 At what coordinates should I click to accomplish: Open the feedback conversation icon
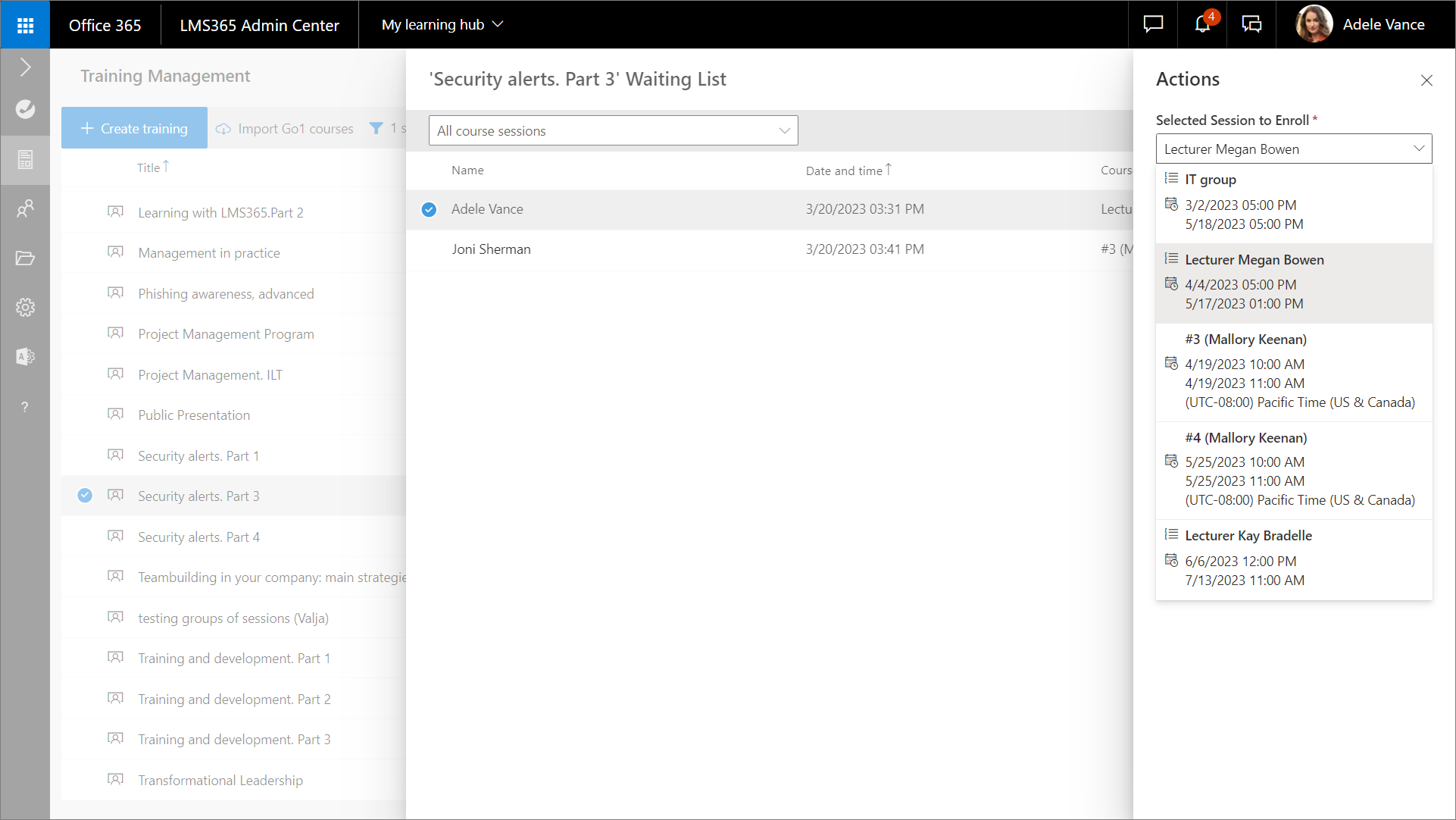(1251, 24)
